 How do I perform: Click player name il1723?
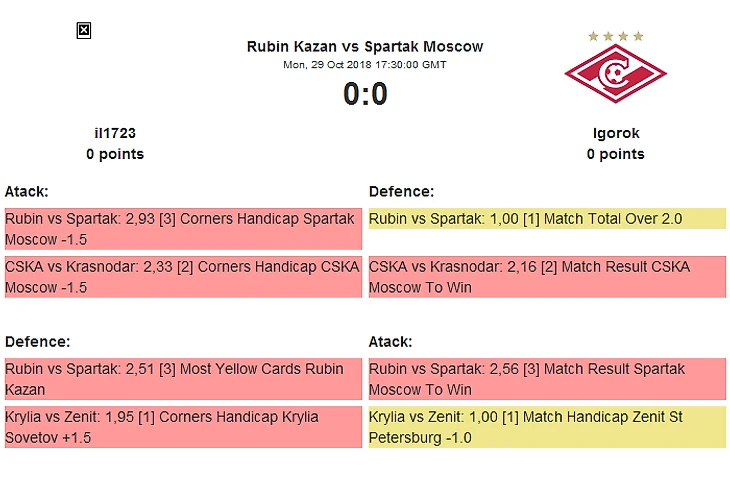(114, 133)
